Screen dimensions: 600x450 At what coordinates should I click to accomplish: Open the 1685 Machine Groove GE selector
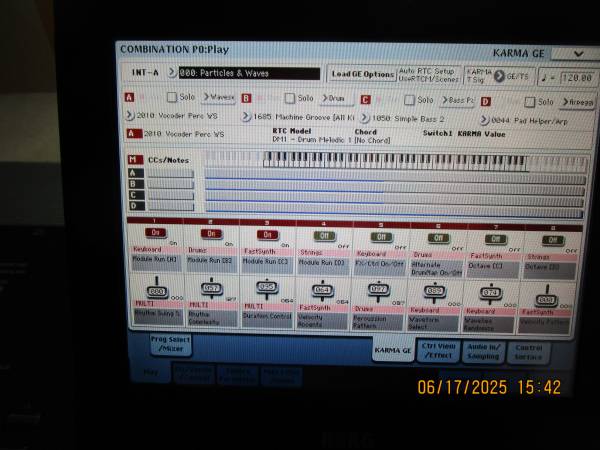(x=246, y=115)
